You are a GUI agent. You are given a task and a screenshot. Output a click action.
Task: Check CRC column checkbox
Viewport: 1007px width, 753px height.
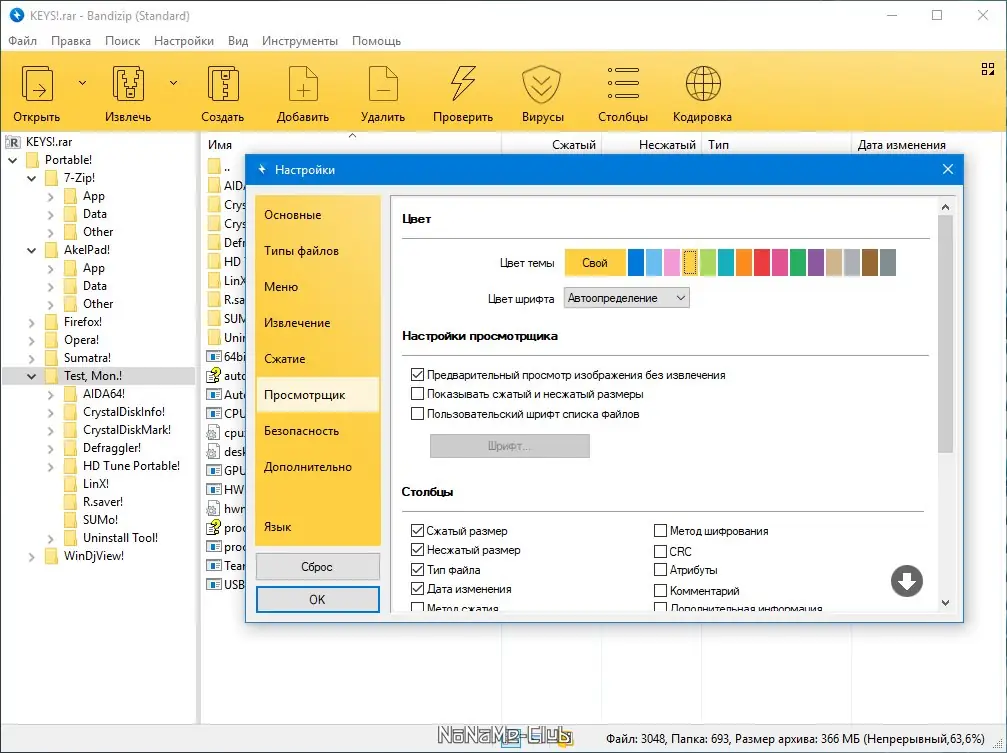point(660,551)
